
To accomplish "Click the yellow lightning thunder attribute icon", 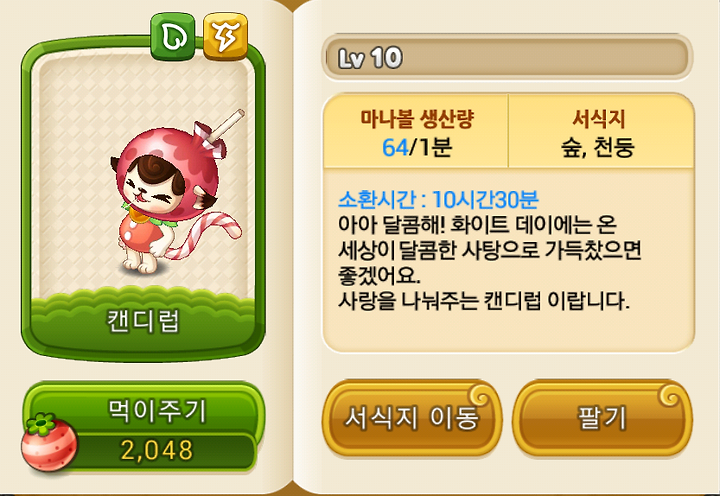I will tap(225, 37).
